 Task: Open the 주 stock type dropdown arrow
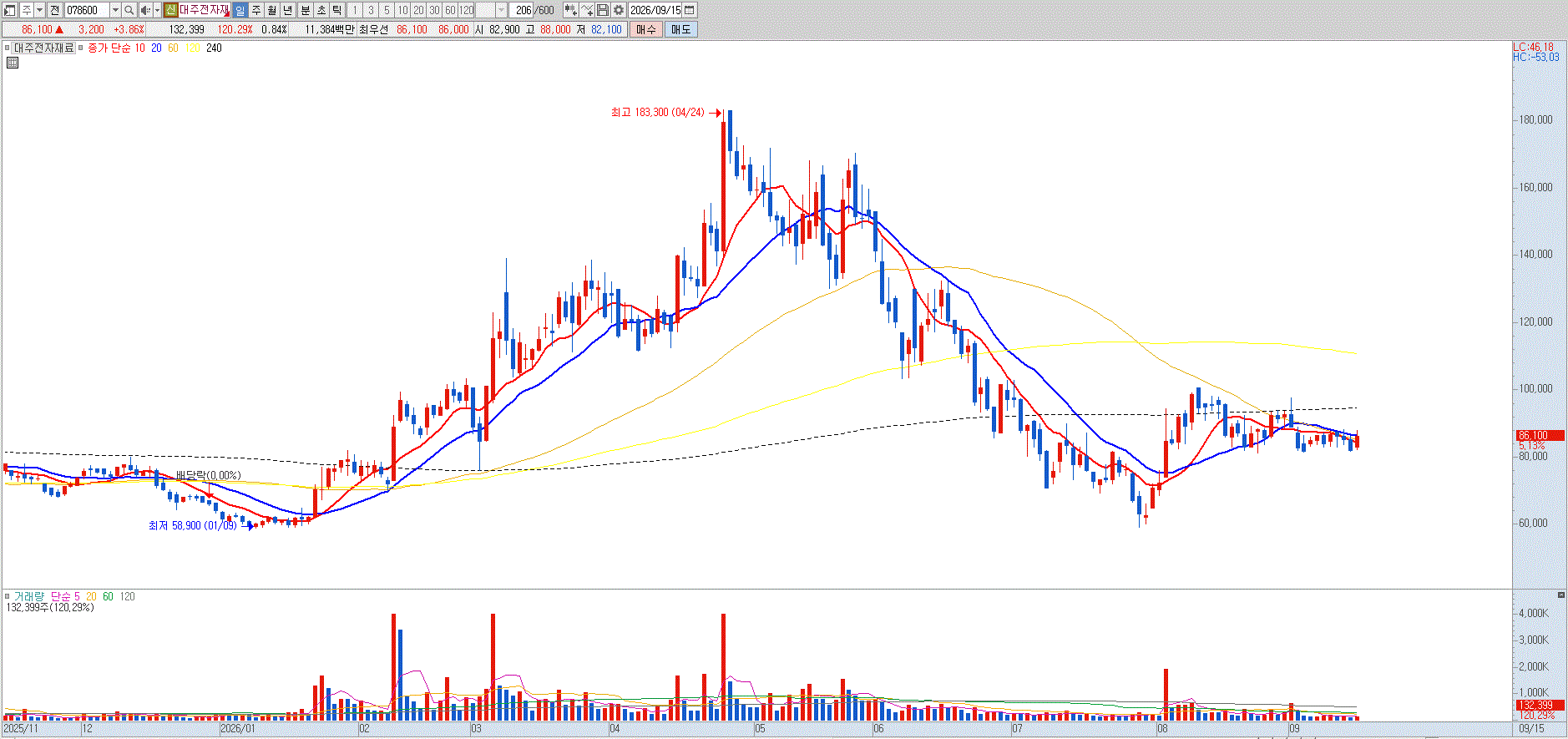(x=39, y=10)
